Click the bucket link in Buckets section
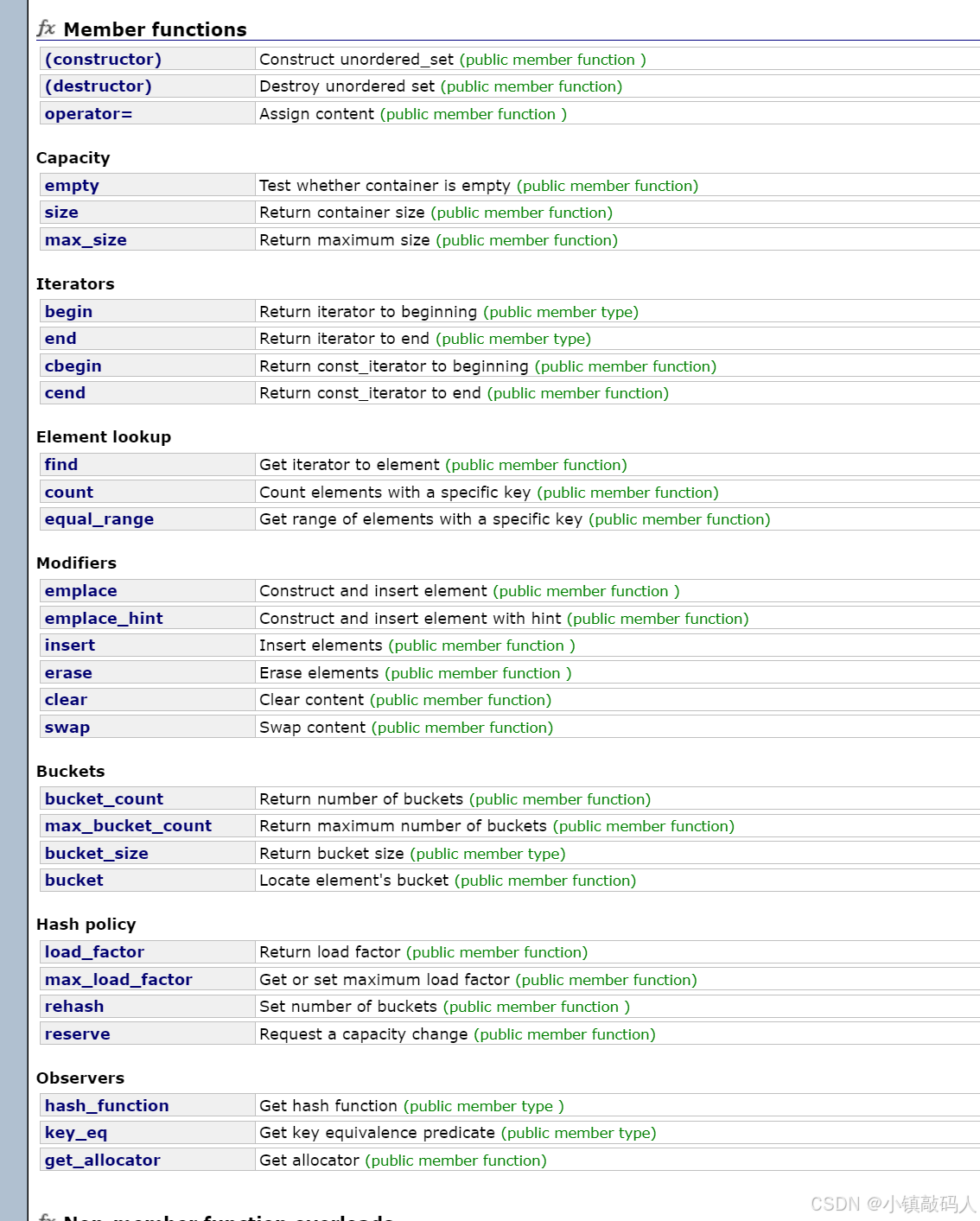The width and height of the screenshot is (980, 1221). [x=74, y=881]
